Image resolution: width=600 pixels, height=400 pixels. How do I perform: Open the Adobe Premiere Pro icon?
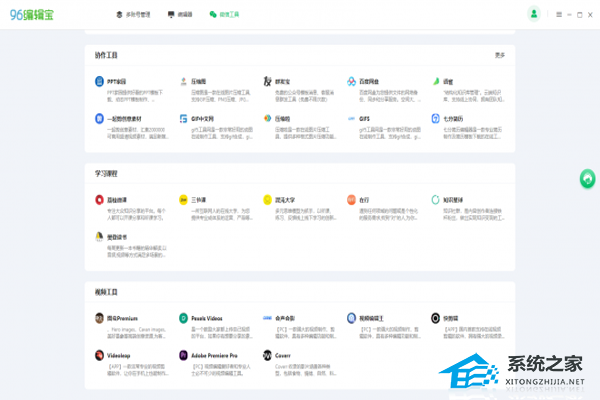[x=183, y=355]
